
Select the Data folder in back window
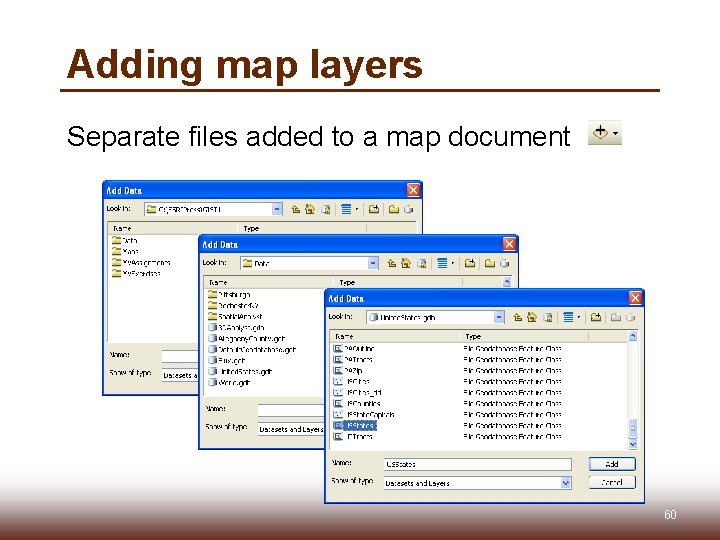click(124, 240)
